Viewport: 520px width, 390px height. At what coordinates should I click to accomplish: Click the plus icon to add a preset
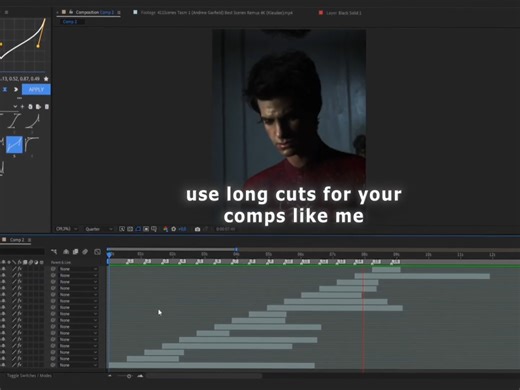point(22,107)
